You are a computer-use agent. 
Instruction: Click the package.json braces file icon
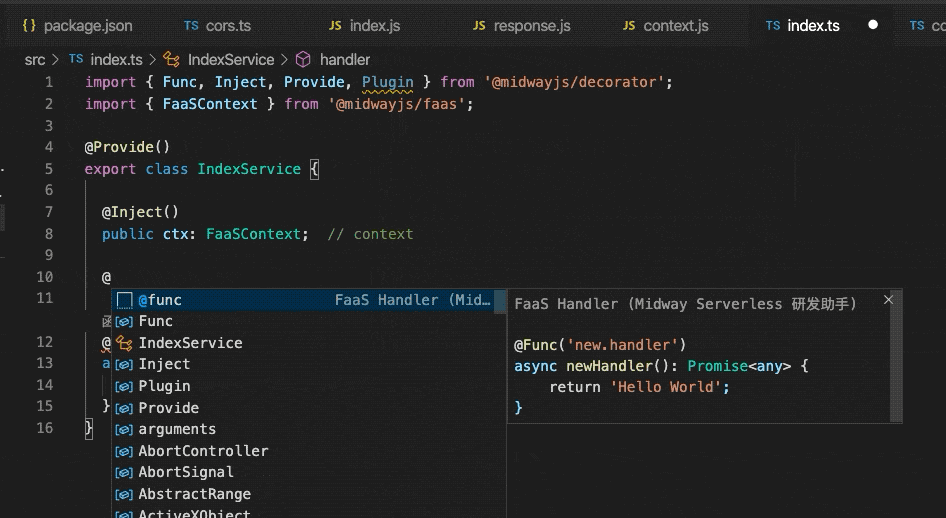(x=29, y=25)
